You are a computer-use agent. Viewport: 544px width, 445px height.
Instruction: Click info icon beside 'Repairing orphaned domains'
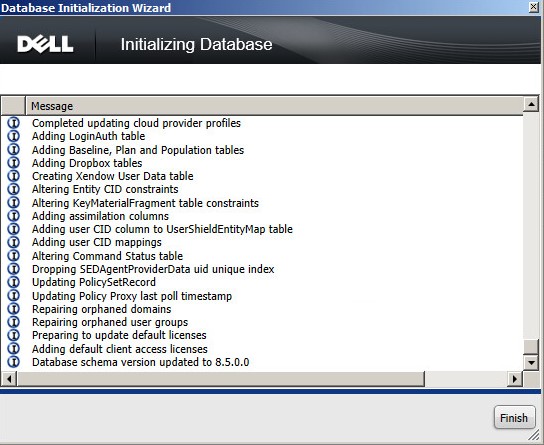[x=14, y=309]
